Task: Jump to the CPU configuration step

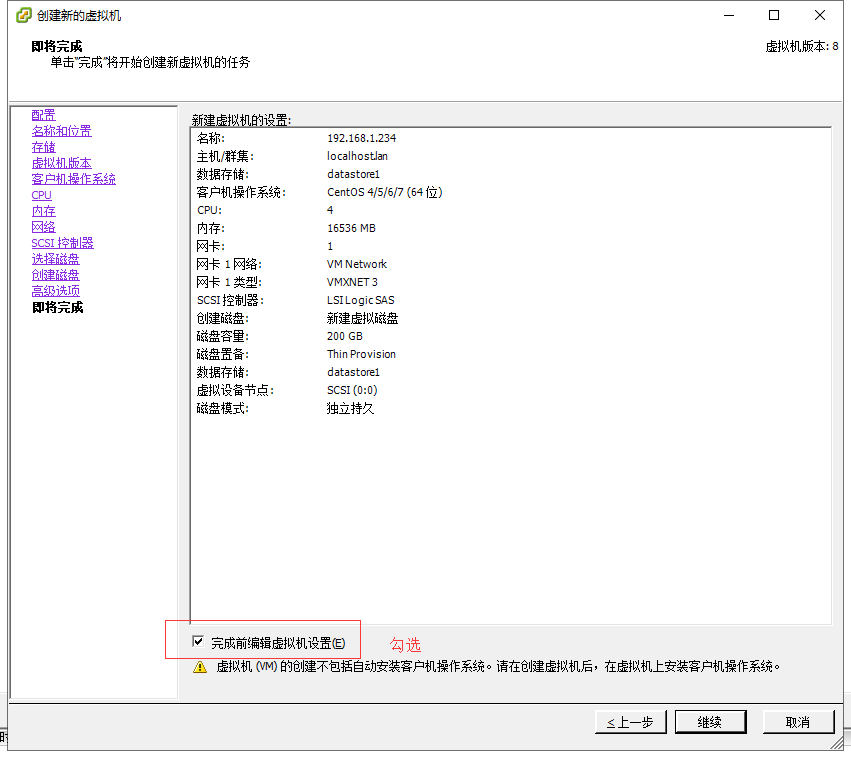Action: coord(41,194)
